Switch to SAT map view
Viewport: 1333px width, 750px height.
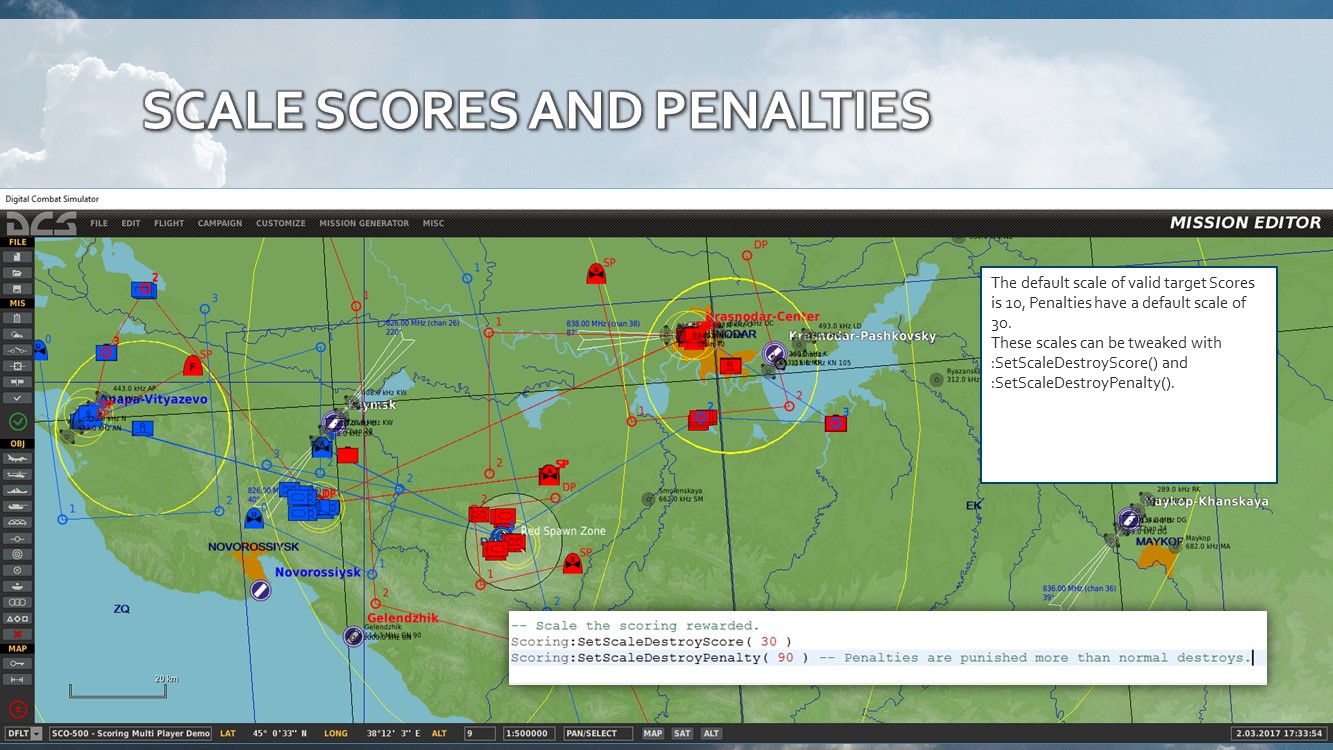pos(682,733)
